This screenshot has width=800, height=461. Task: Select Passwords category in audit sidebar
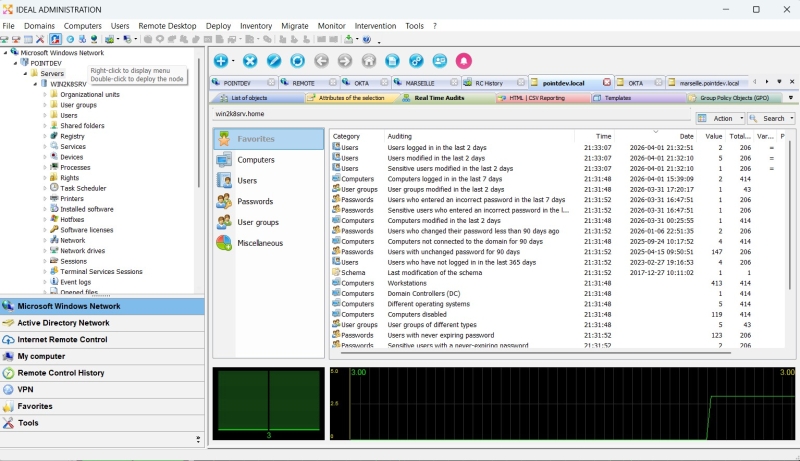pos(253,201)
